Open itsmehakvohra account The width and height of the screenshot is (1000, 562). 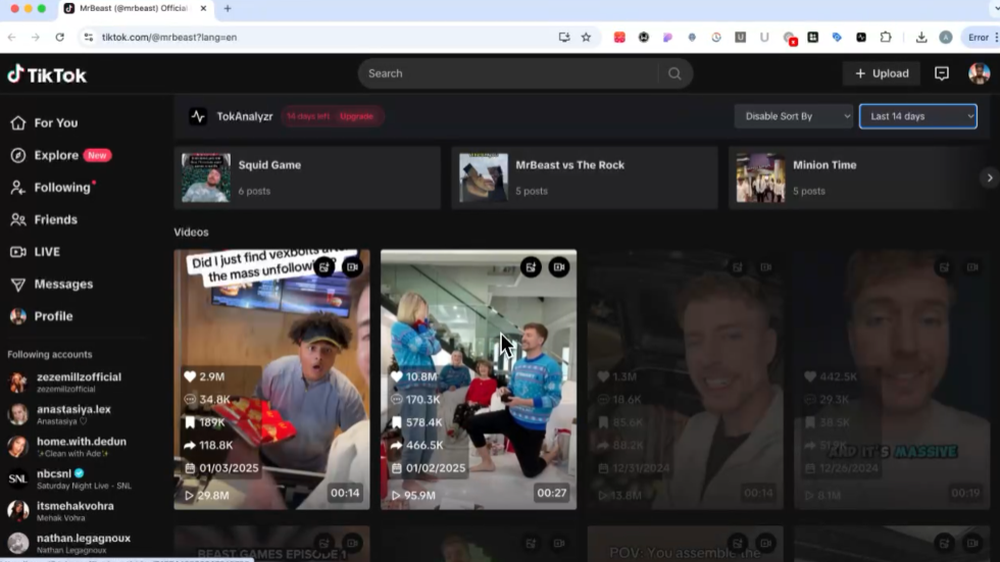click(x=60, y=511)
